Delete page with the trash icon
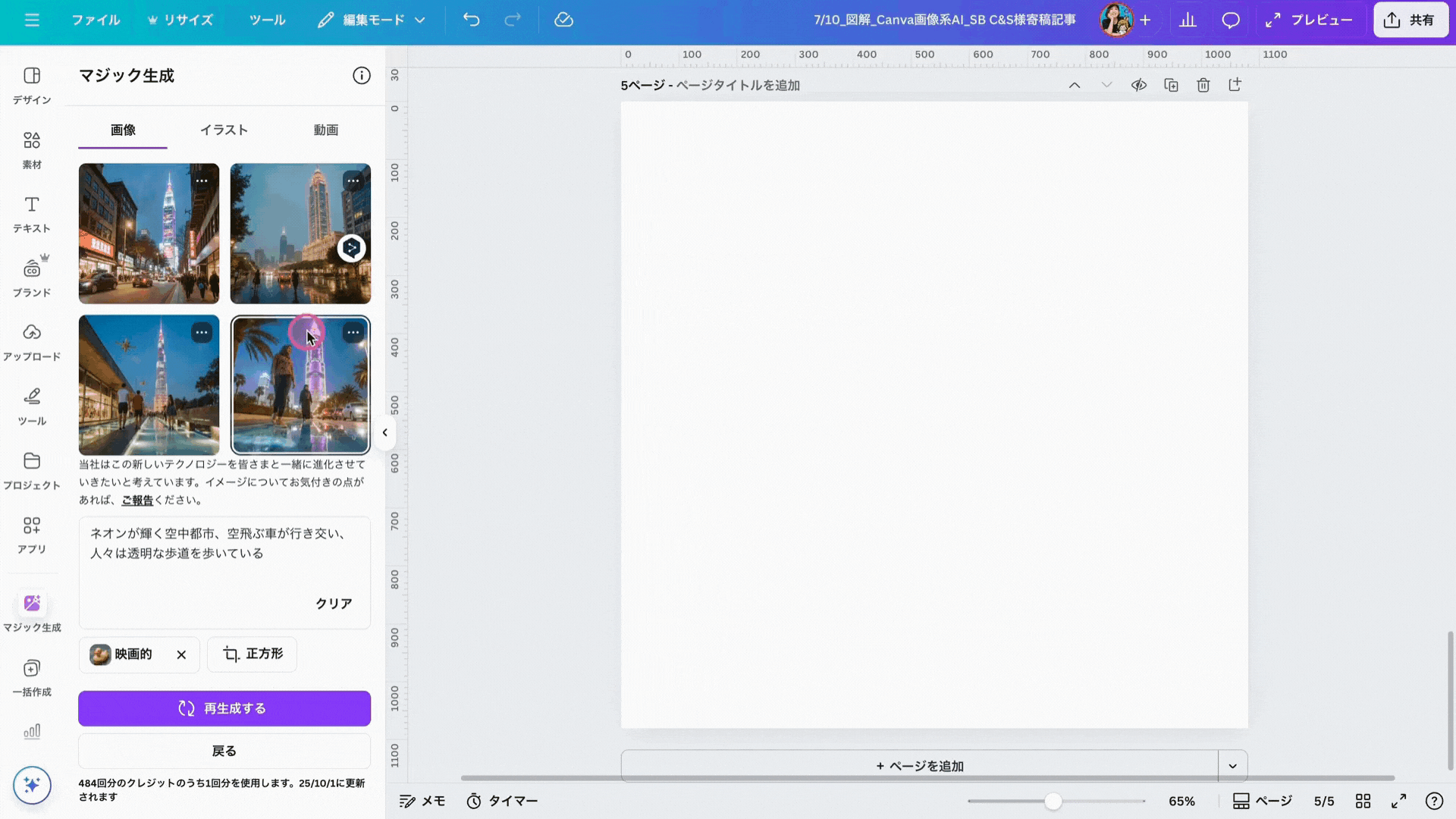 click(x=1203, y=85)
